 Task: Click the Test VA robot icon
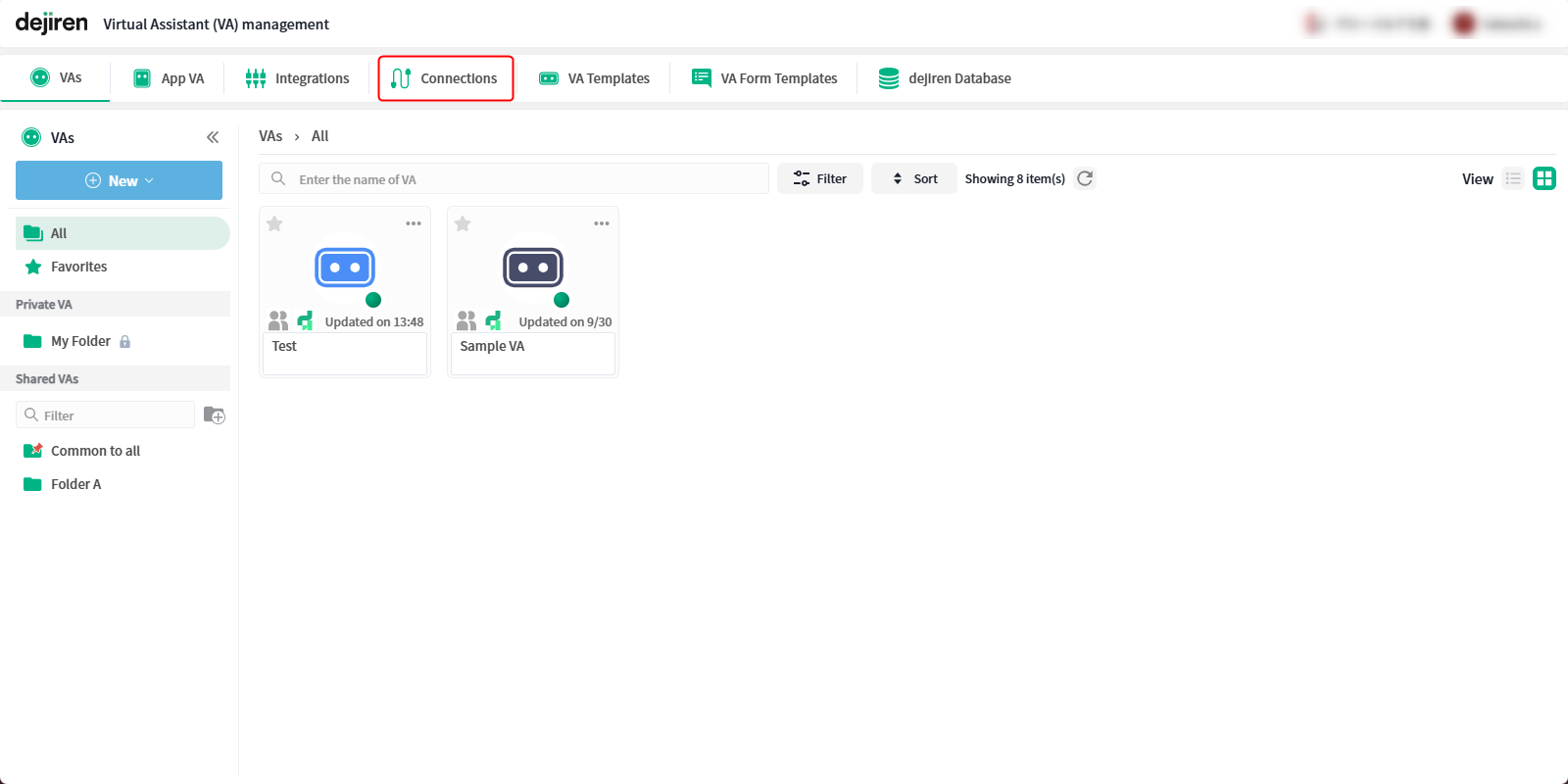(x=345, y=268)
